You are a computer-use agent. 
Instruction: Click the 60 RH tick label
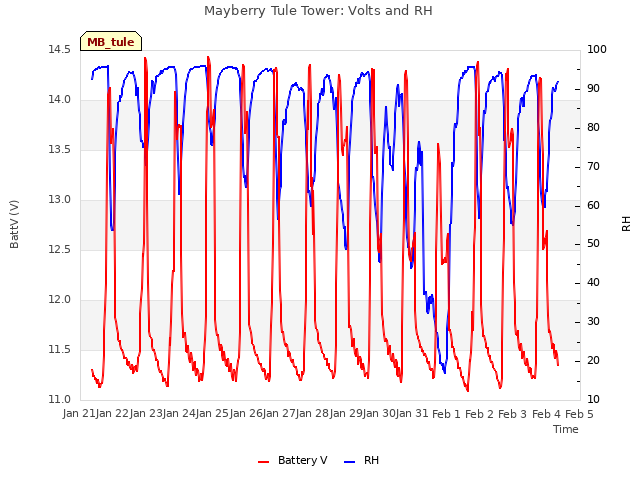(593, 205)
